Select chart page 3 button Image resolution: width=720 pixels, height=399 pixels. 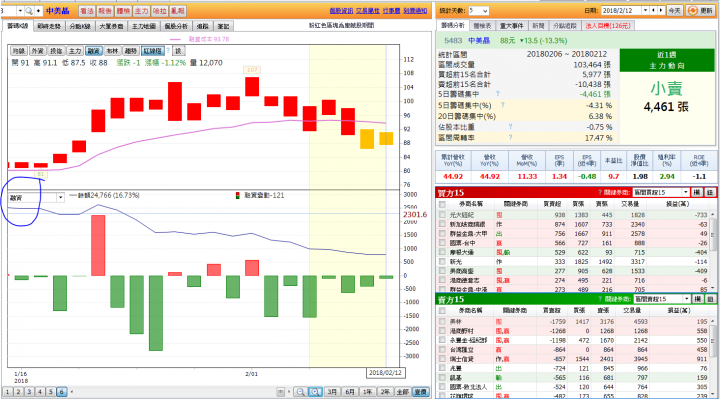point(29,392)
